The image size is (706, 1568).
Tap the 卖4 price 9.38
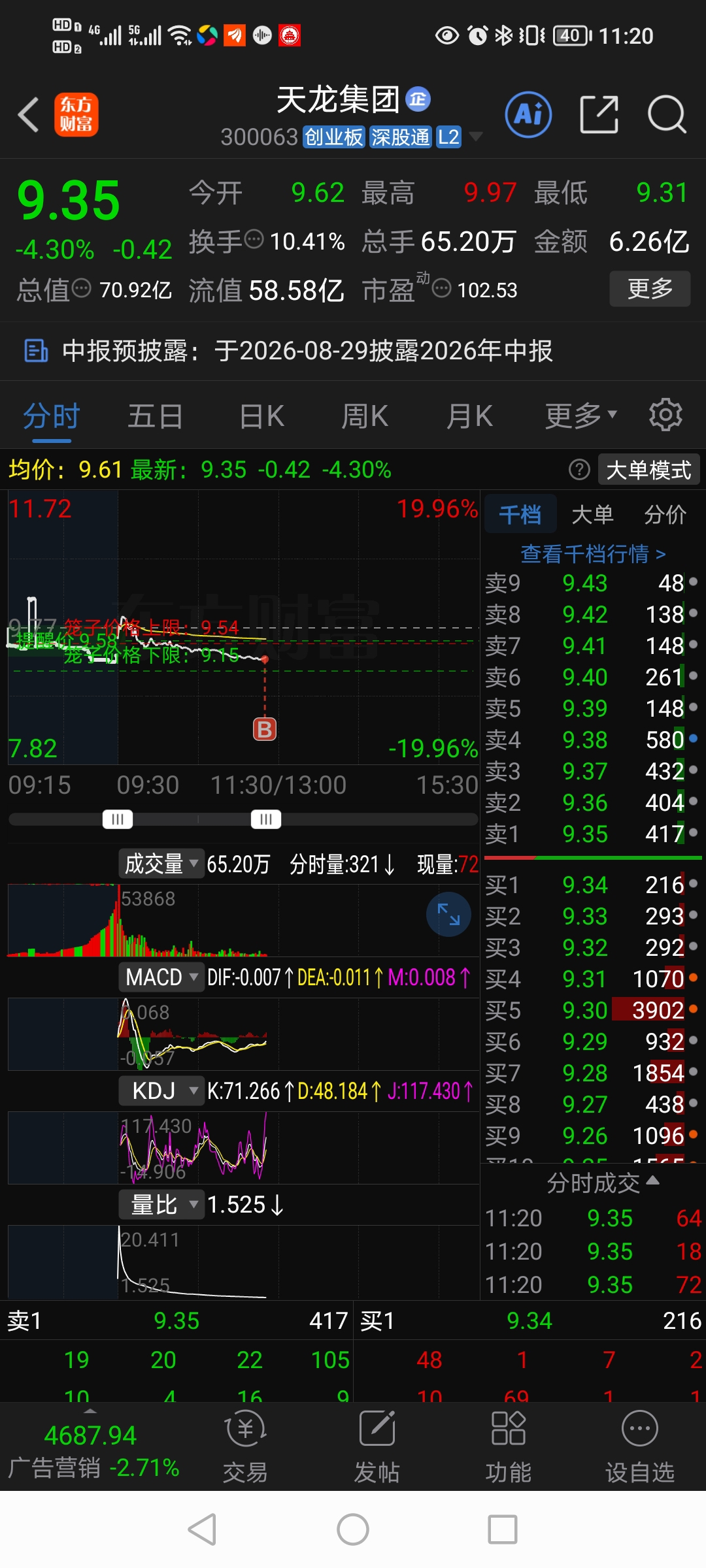tap(585, 740)
